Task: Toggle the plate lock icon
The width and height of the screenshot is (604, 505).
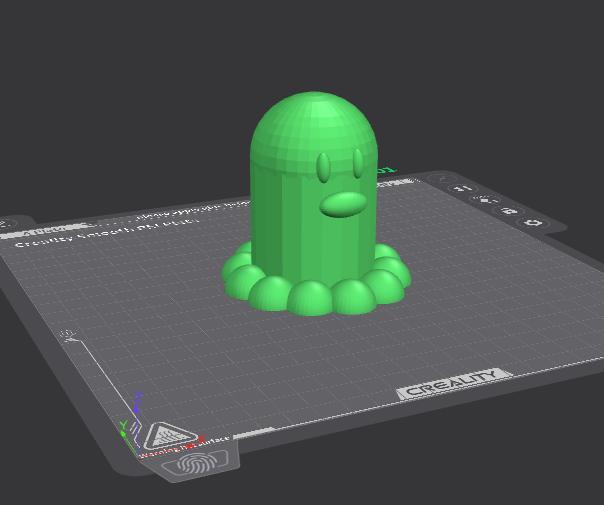Action: point(510,211)
